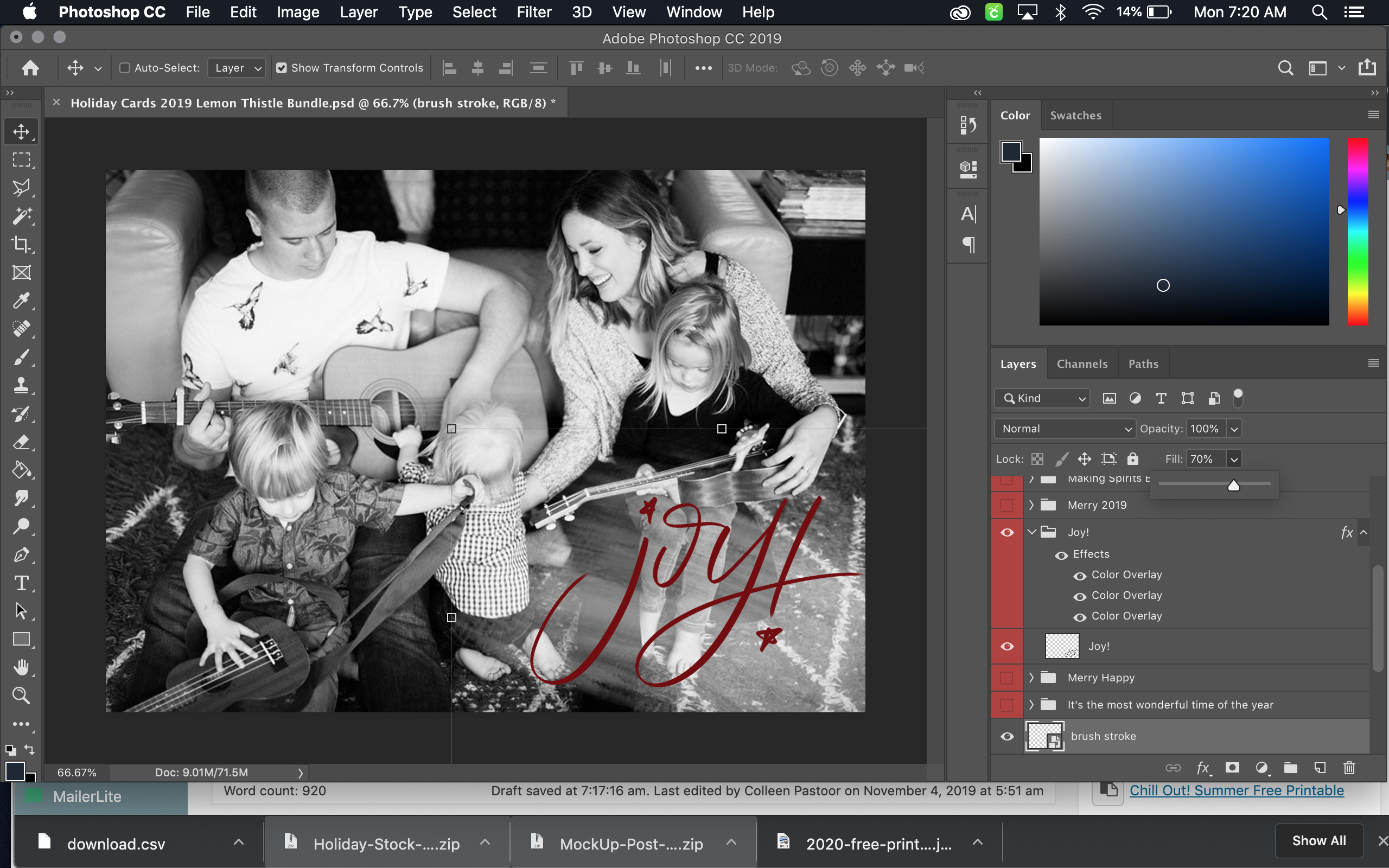Select the Eyedropper tool

[x=22, y=301]
